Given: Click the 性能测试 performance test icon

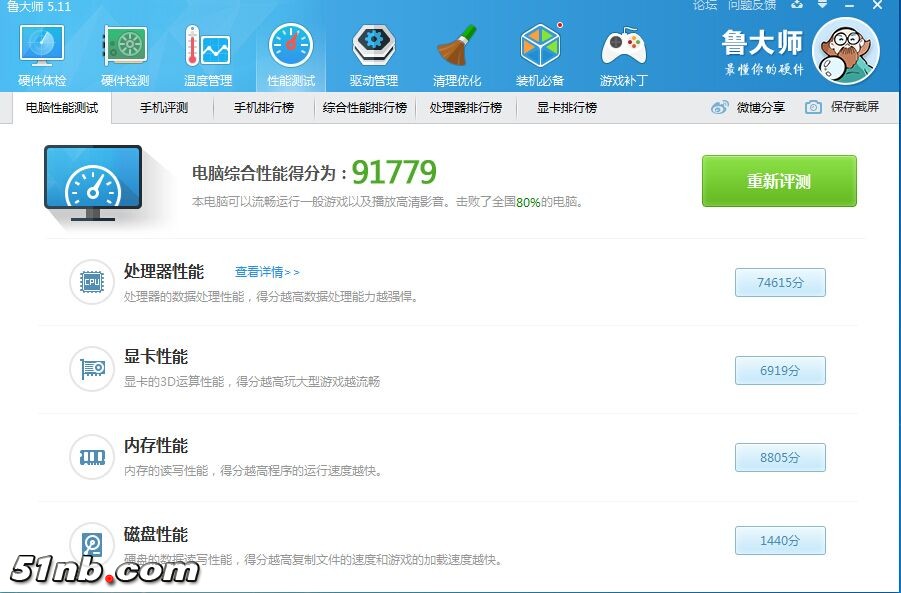Looking at the screenshot, I should pyautogui.click(x=291, y=46).
